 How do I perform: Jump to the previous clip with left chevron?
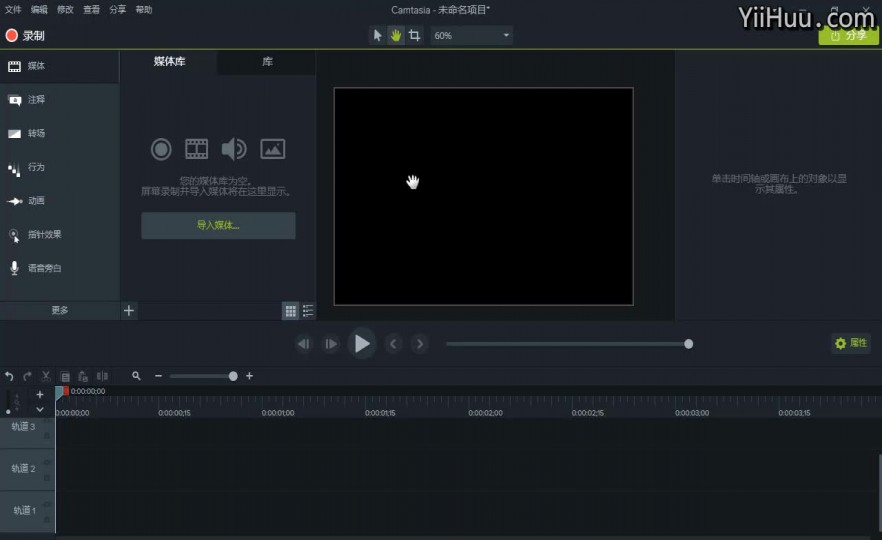point(393,344)
